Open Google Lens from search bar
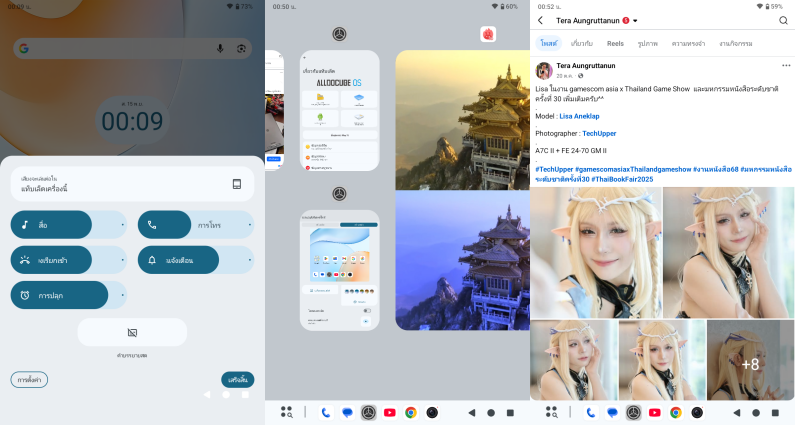Screen dimensions: 795x425 coord(241,48)
